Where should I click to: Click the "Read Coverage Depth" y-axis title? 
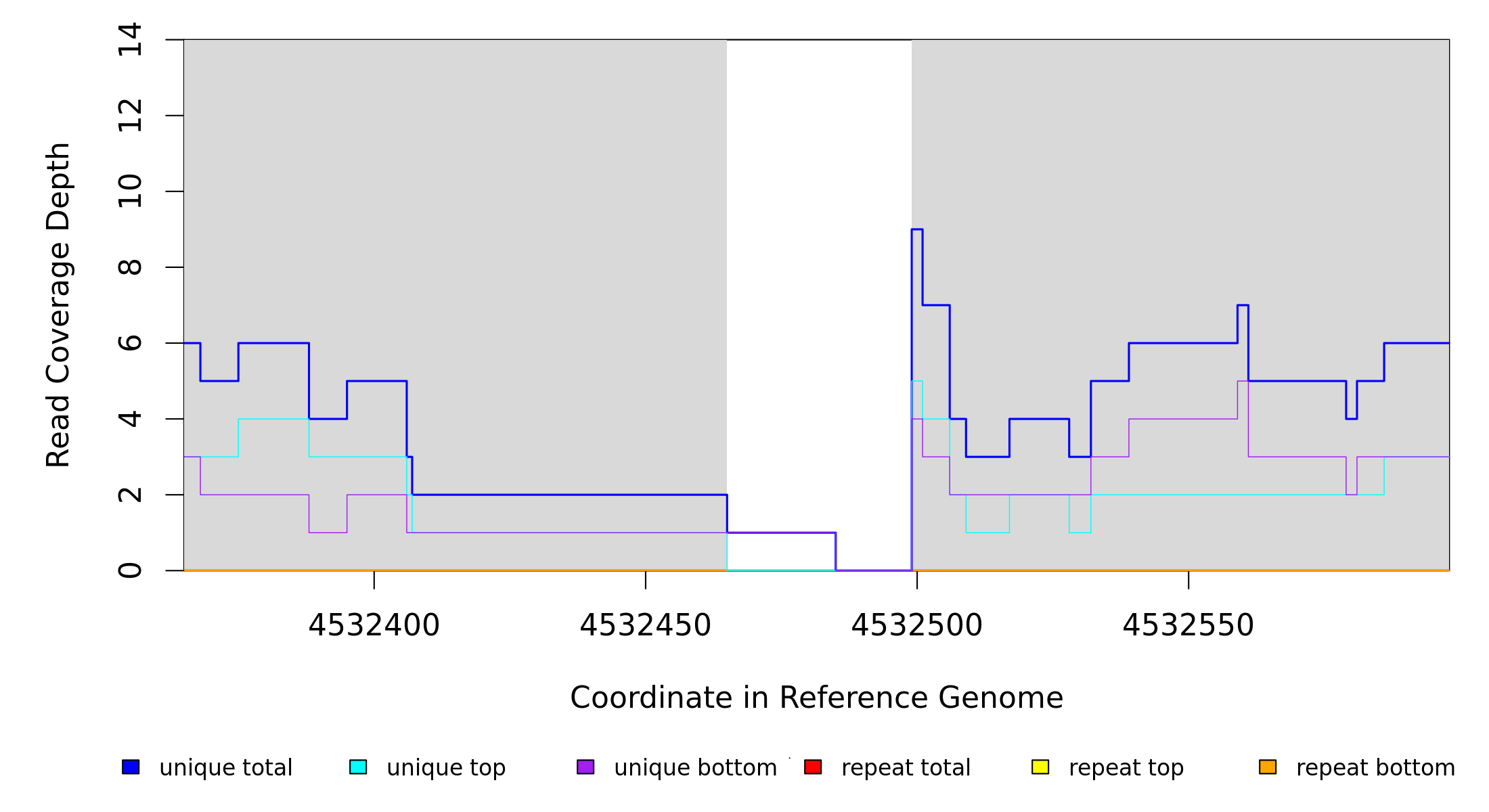click(58, 304)
